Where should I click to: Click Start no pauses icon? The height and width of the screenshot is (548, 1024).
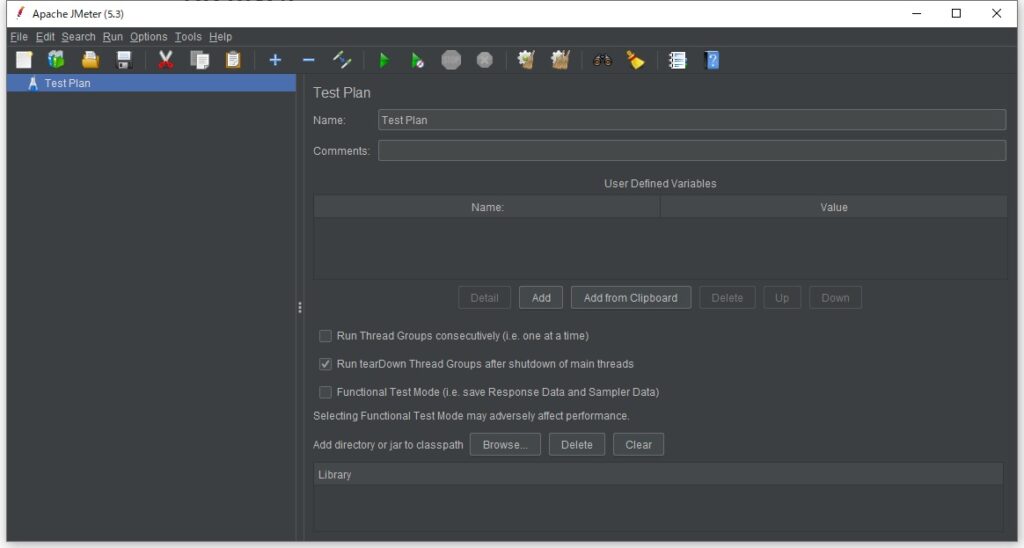[418, 60]
